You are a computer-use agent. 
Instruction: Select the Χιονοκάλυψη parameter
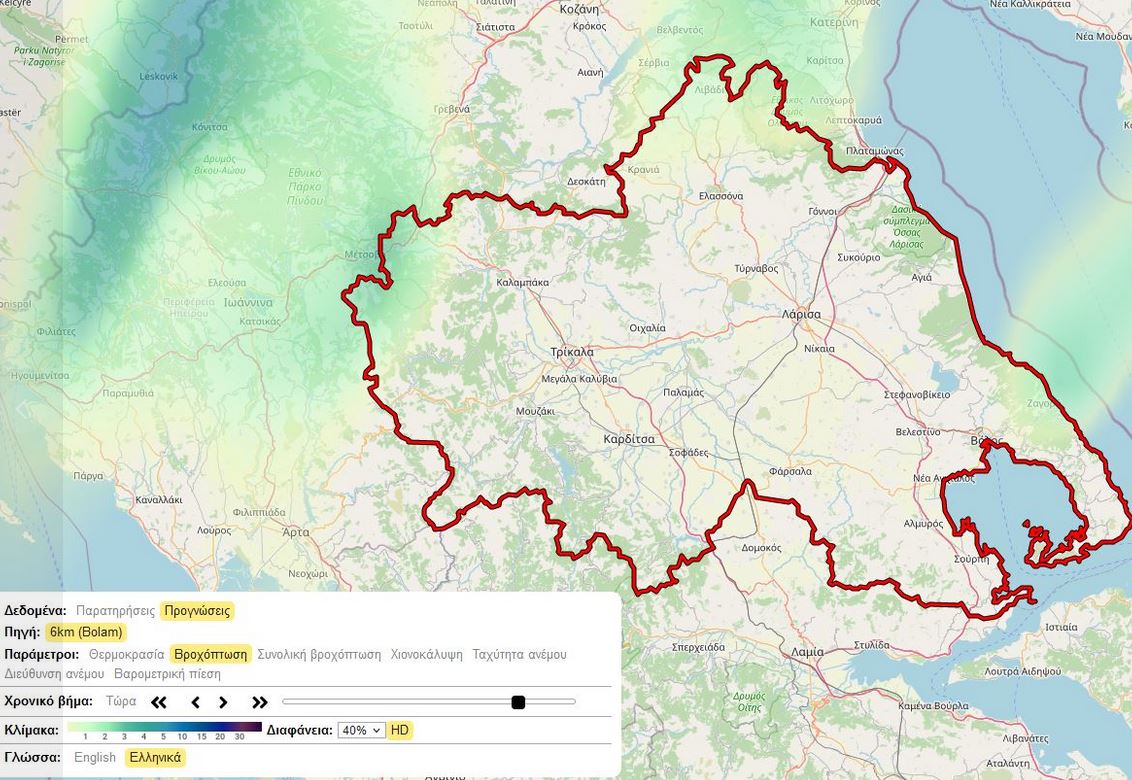pyautogui.click(x=426, y=654)
